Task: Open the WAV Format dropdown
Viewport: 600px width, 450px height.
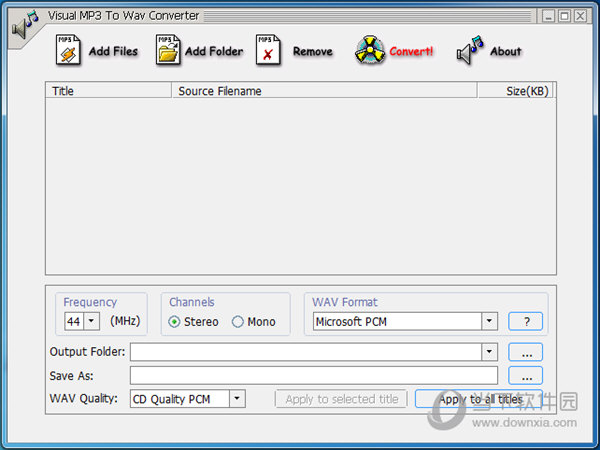Action: pos(489,321)
